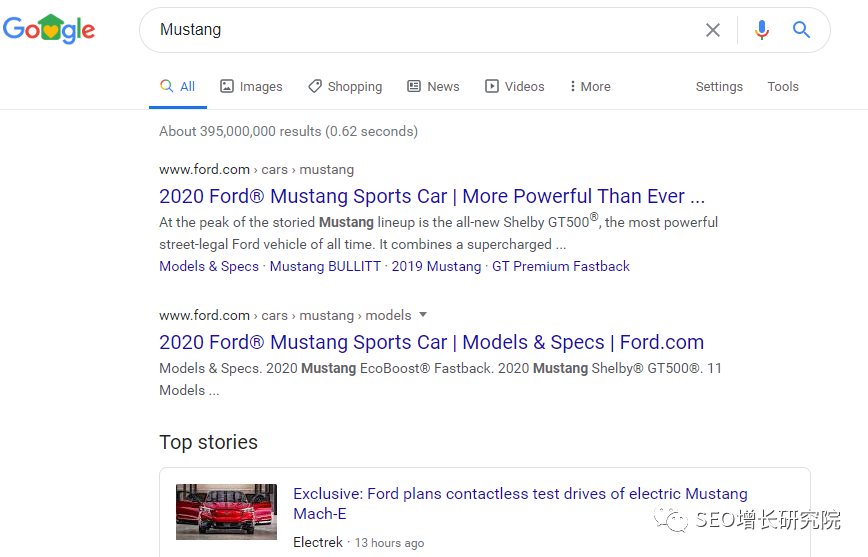Open the Images results tab

pyautogui.click(x=251, y=87)
